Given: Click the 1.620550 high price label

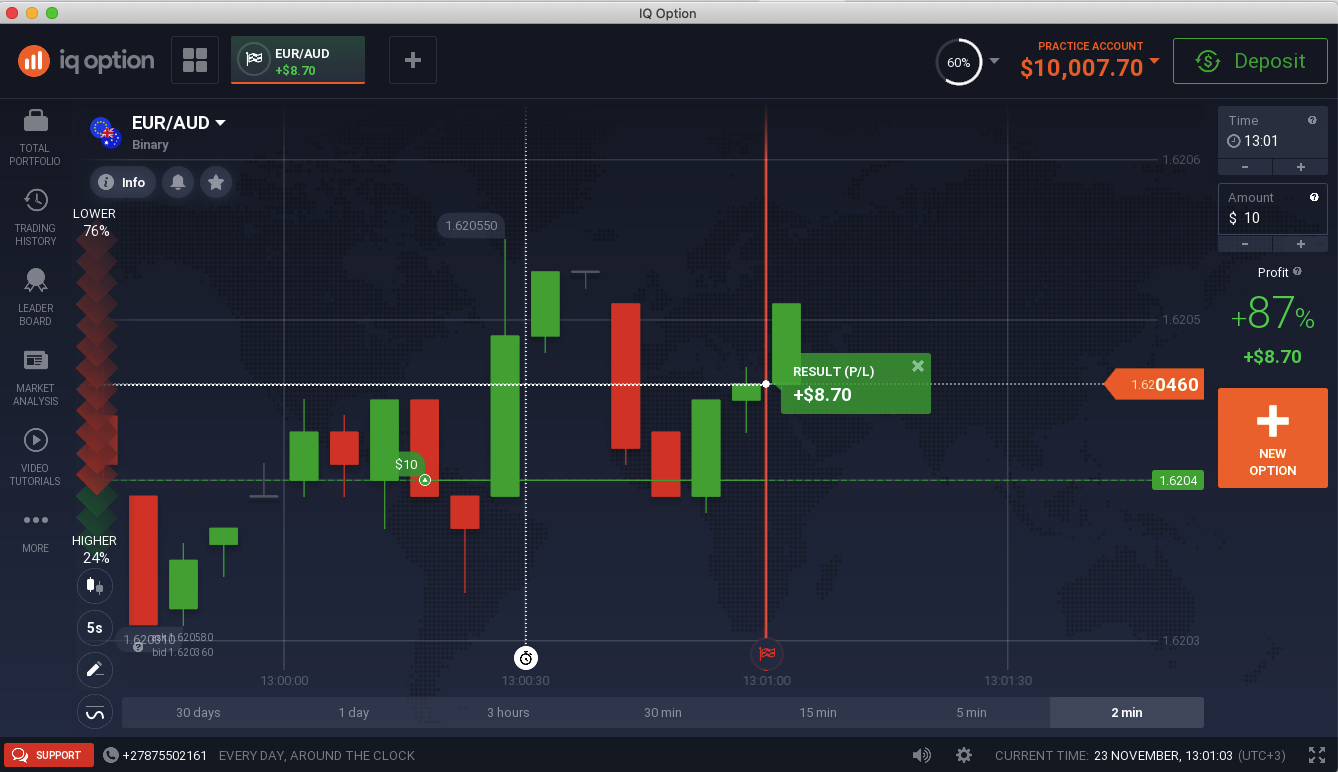Looking at the screenshot, I should [471, 226].
